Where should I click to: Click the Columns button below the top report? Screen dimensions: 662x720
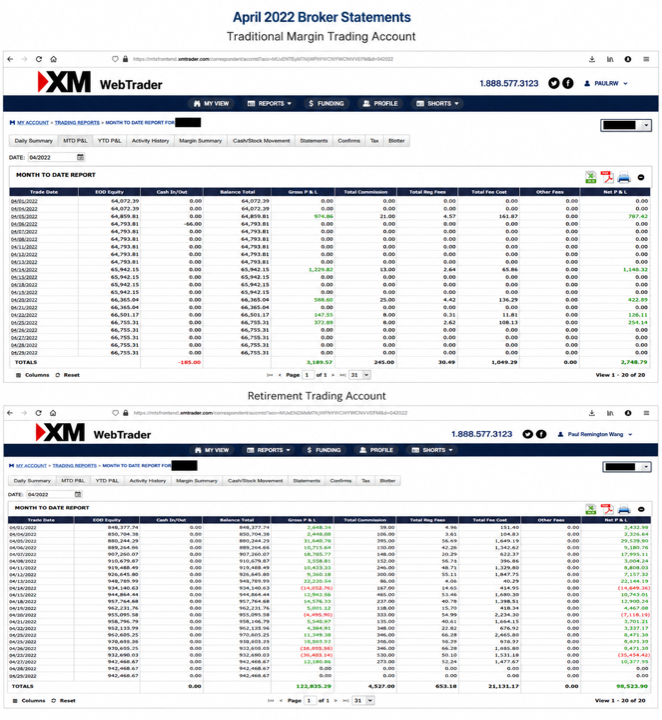click(33, 375)
